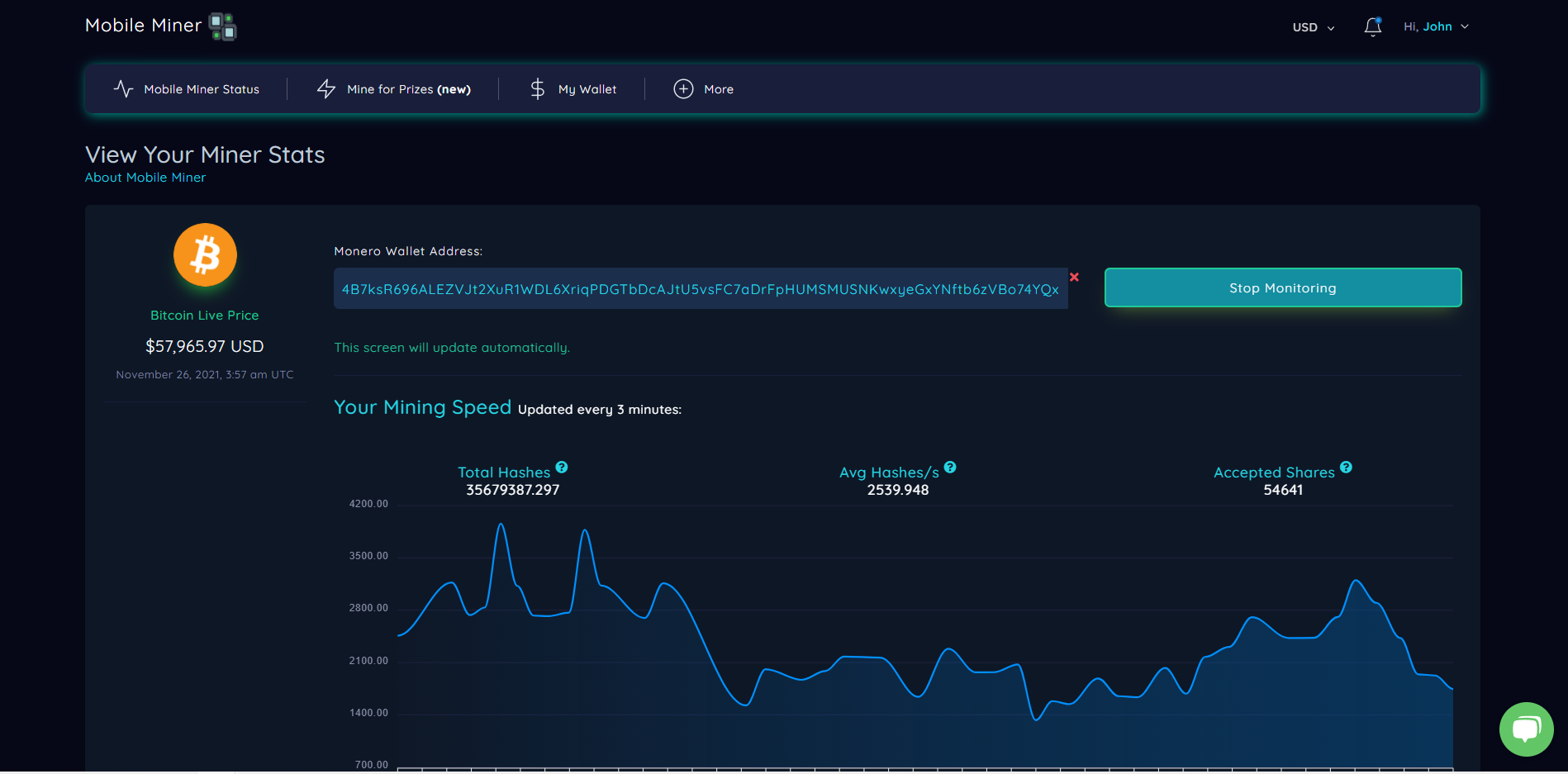
Task: Open the notification bell
Action: coord(1372,26)
